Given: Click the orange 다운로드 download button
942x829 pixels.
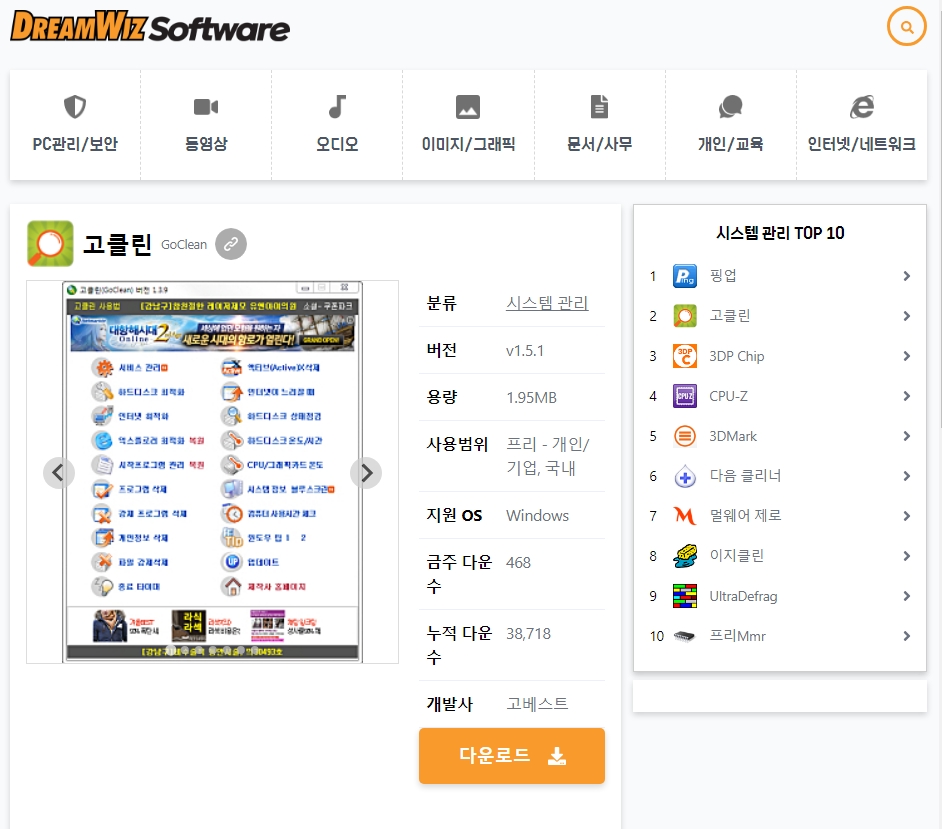Looking at the screenshot, I should [x=511, y=756].
